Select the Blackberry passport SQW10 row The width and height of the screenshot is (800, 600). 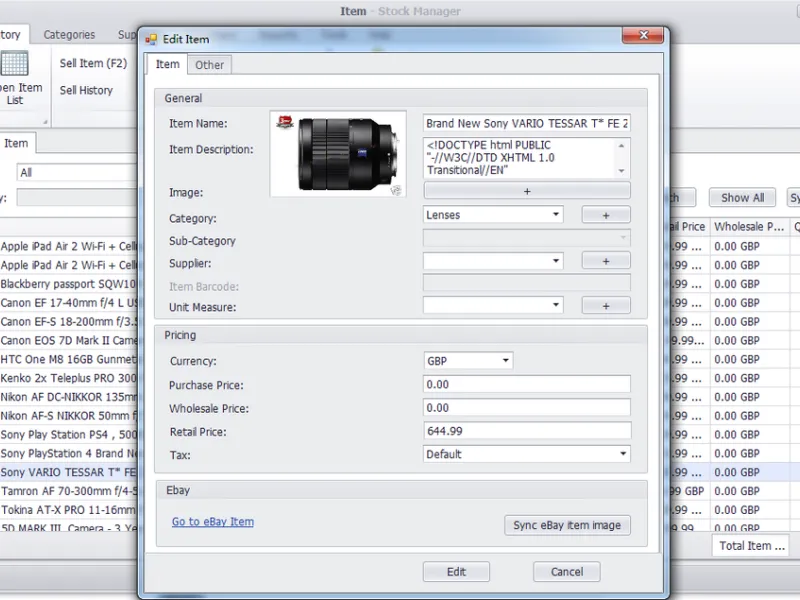68,284
